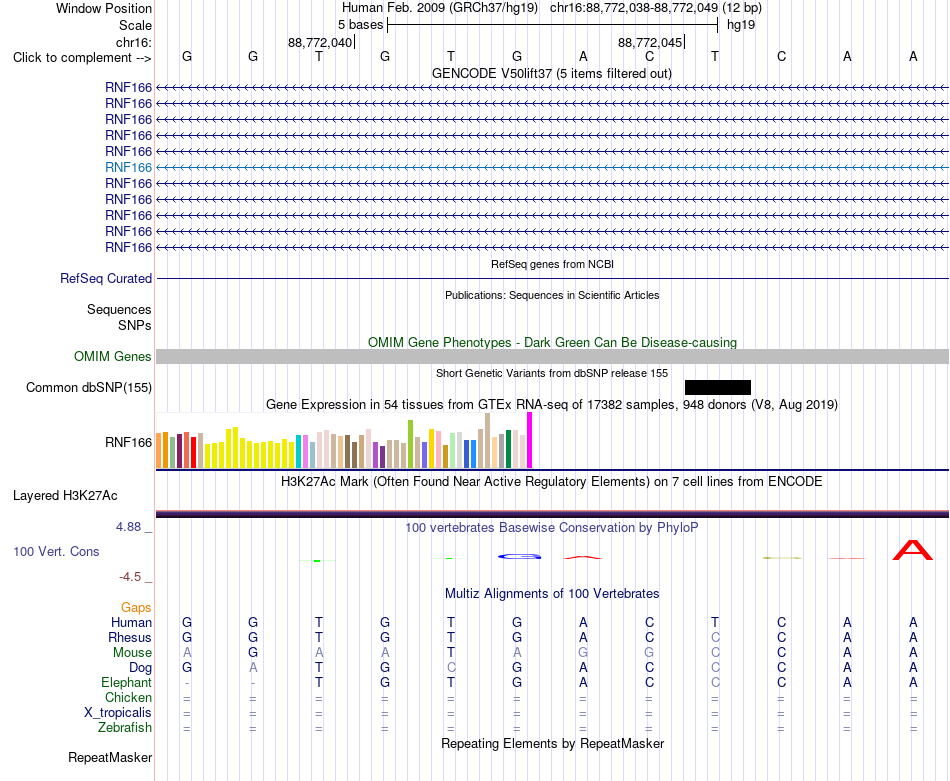The image size is (950, 781).
Task: Click the chr16: ruler label
Action: tap(133, 42)
